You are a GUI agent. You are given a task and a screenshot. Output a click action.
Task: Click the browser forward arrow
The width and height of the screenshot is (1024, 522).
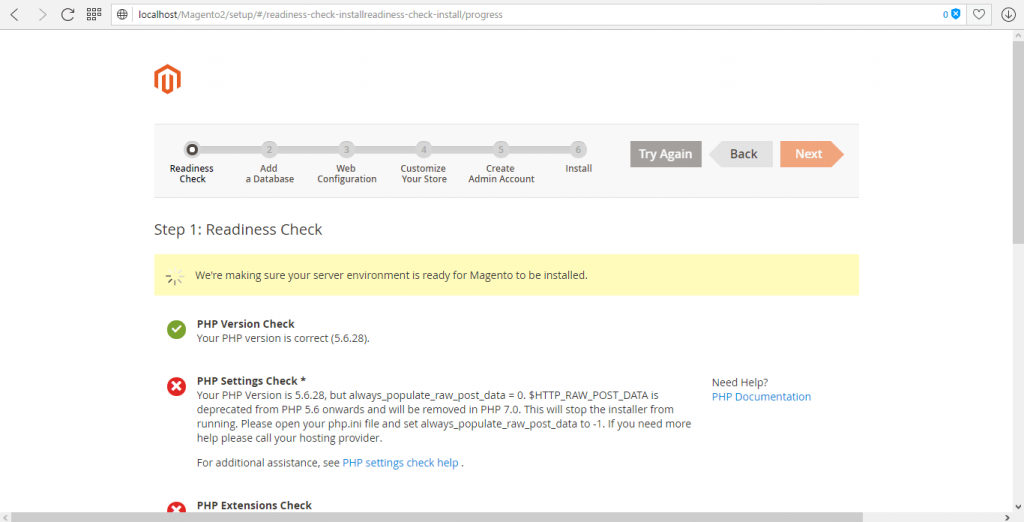[x=42, y=14]
